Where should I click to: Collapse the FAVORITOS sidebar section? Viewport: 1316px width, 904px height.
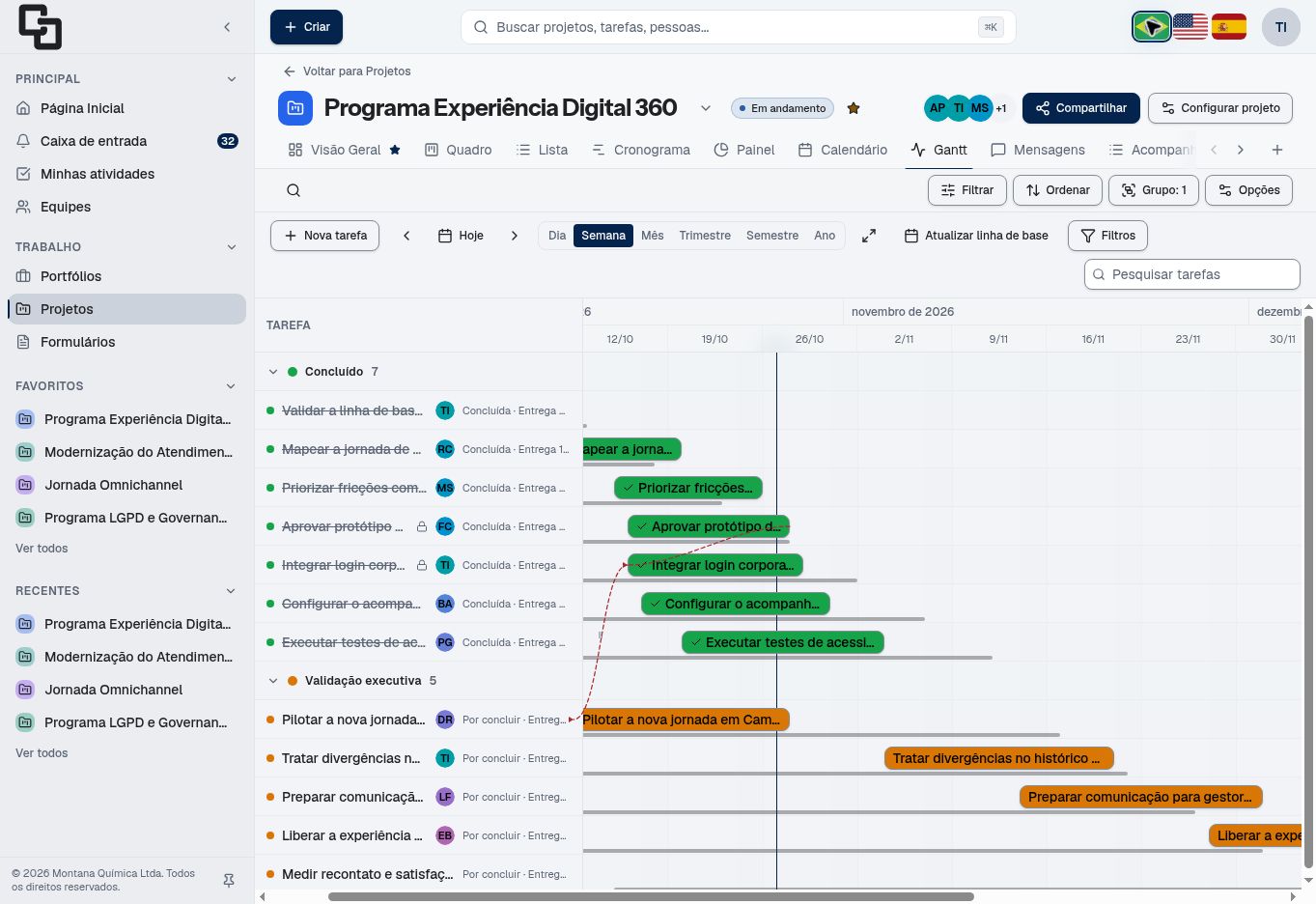[x=231, y=386]
